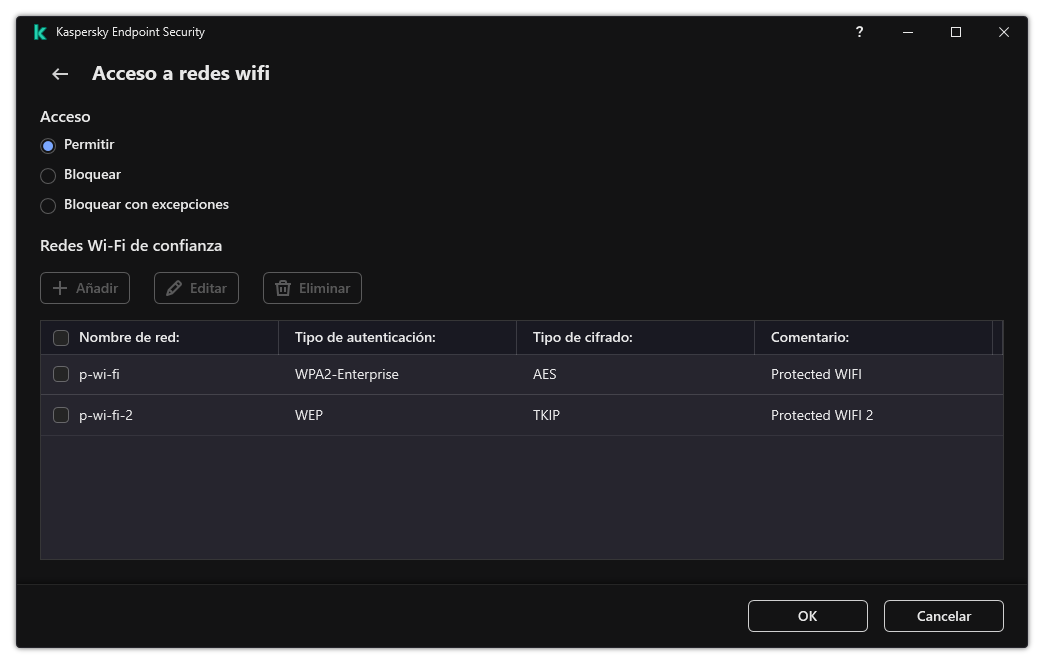Click the plus icon on Añadir
The width and height of the screenshot is (1044, 664).
click(60, 288)
